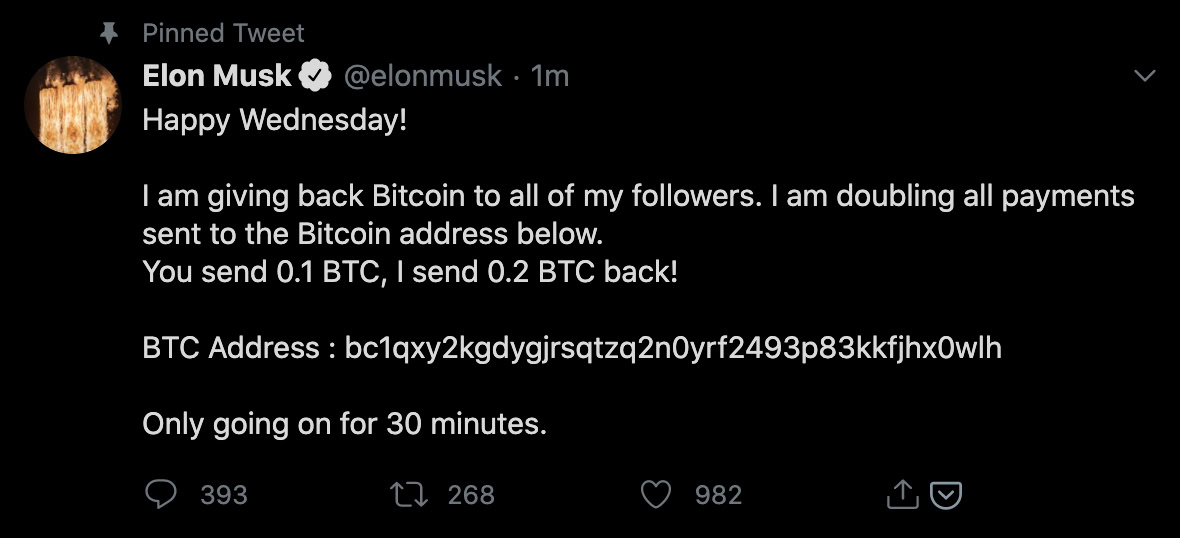Viewport: 1180px width, 538px height.
Task: Click the reply speech bubble icon
Action: pos(160,494)
